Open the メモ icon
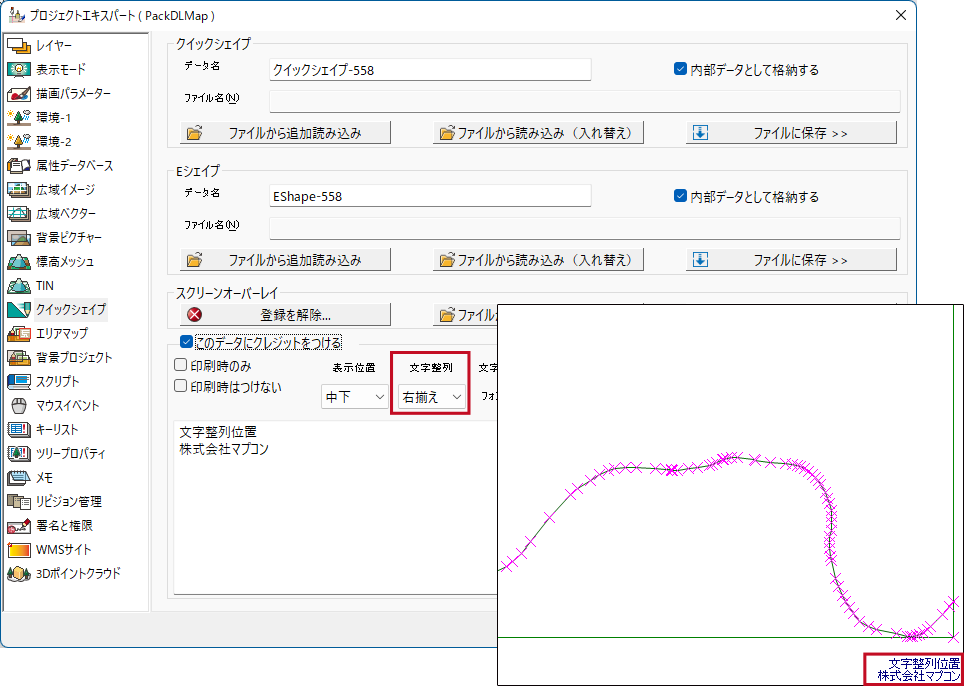Image resolution: width=964 pixels, height=686 pixels. coord(18,477)
